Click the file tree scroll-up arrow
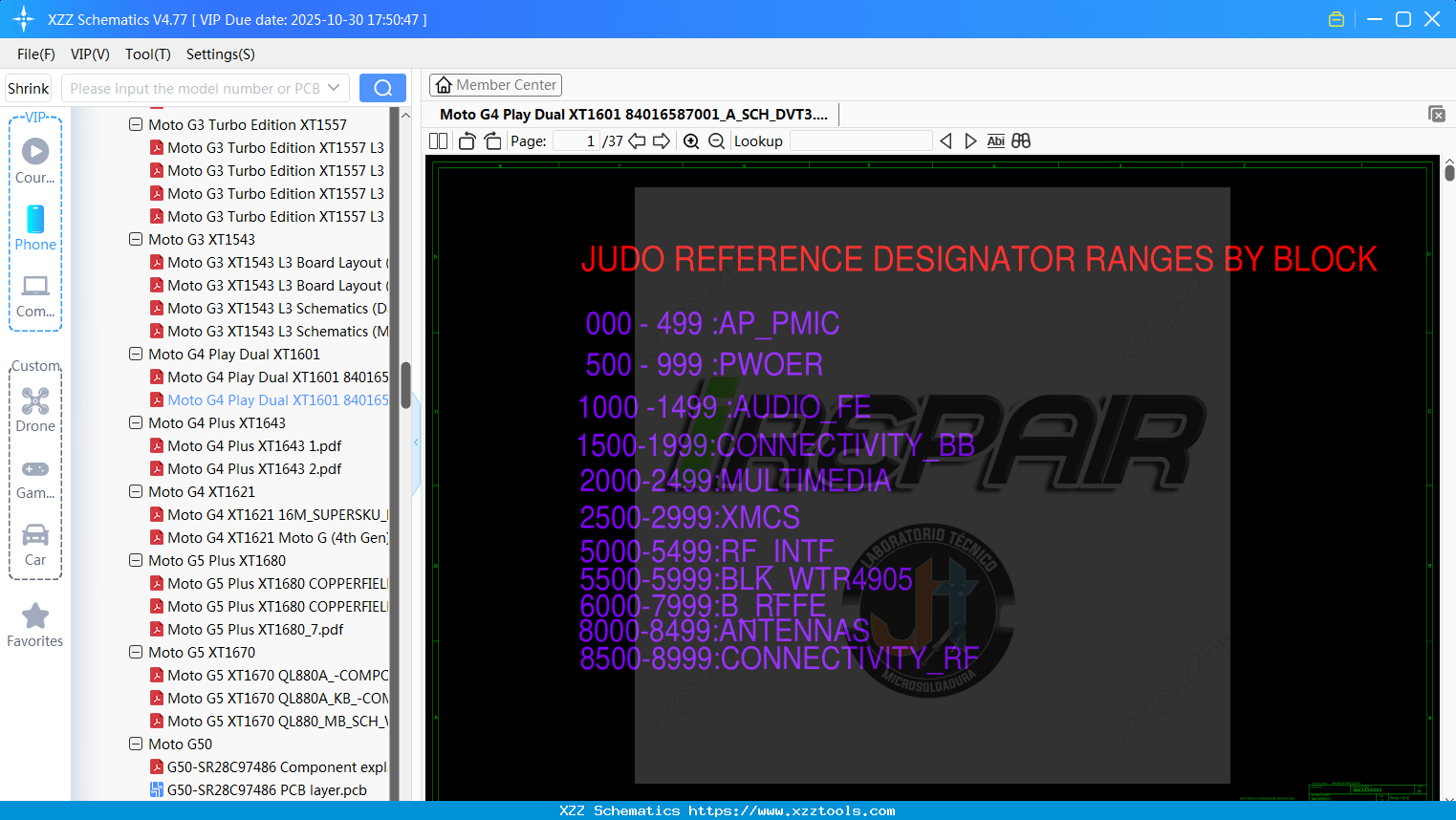The height and width of the screenshot is (820, 1456). pyautogui.click(x=405, y=116)
